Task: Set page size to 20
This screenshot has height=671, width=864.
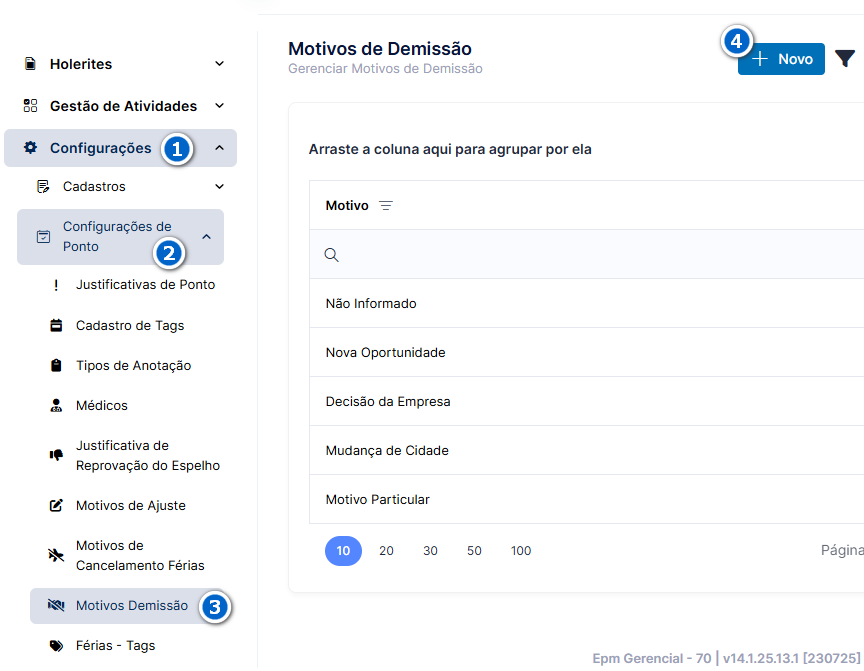Action: pyautogui.click(x=386, y=551)
